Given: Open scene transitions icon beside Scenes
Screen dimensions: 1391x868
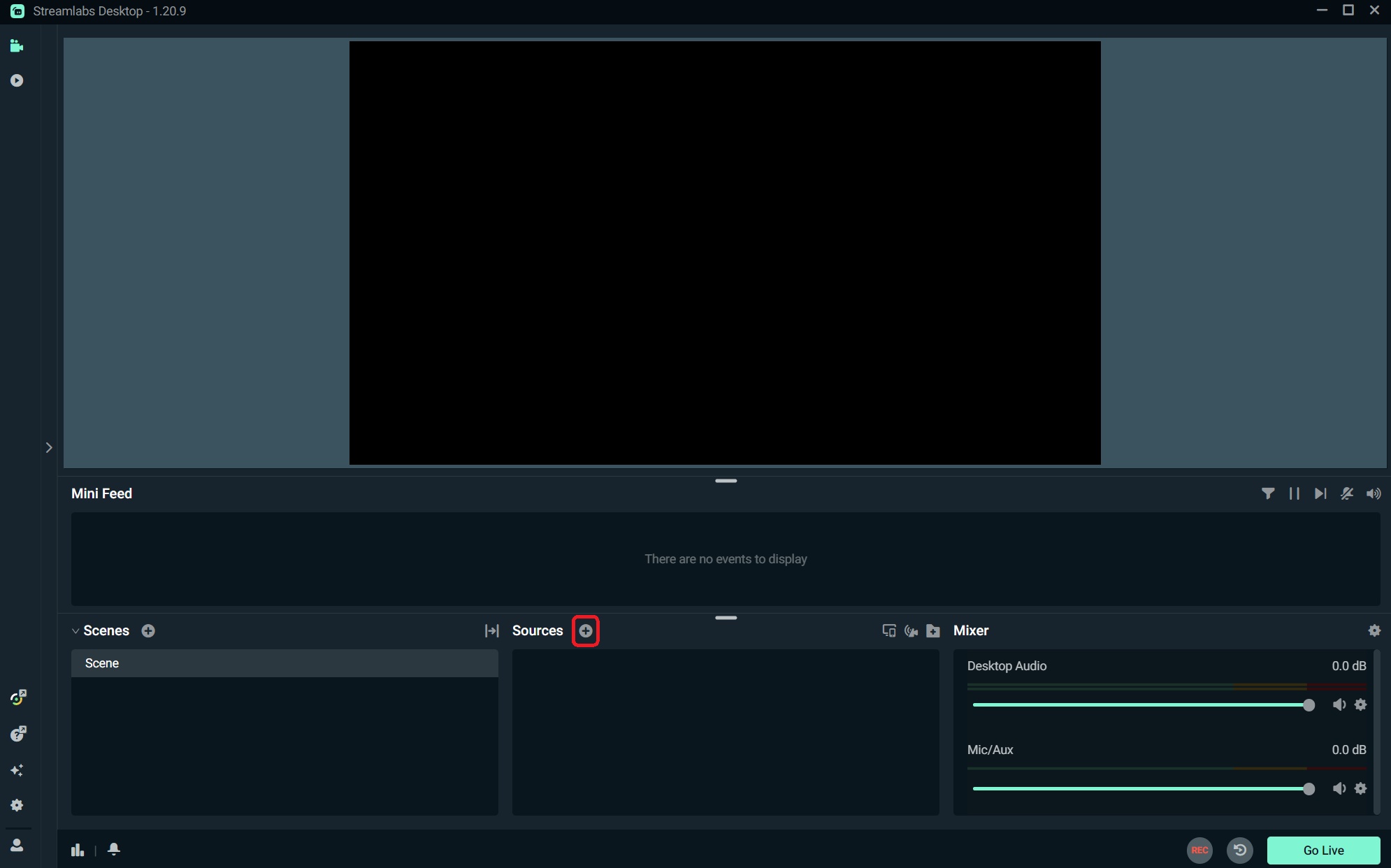Looking at the screenshot, I should coord(491,631).
